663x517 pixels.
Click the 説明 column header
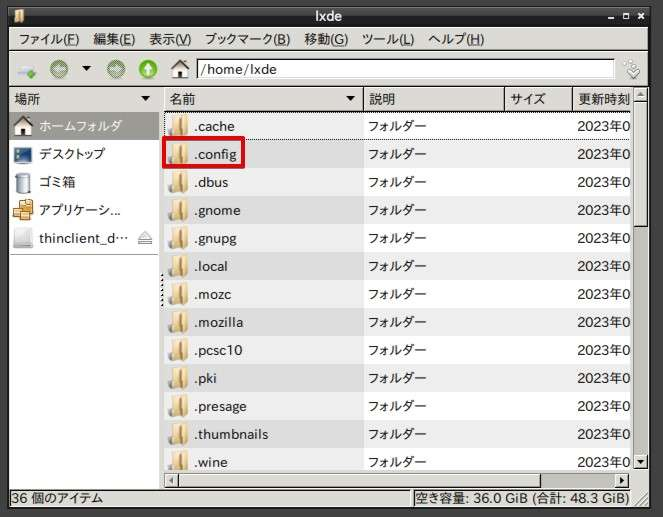tap(434, 99)
